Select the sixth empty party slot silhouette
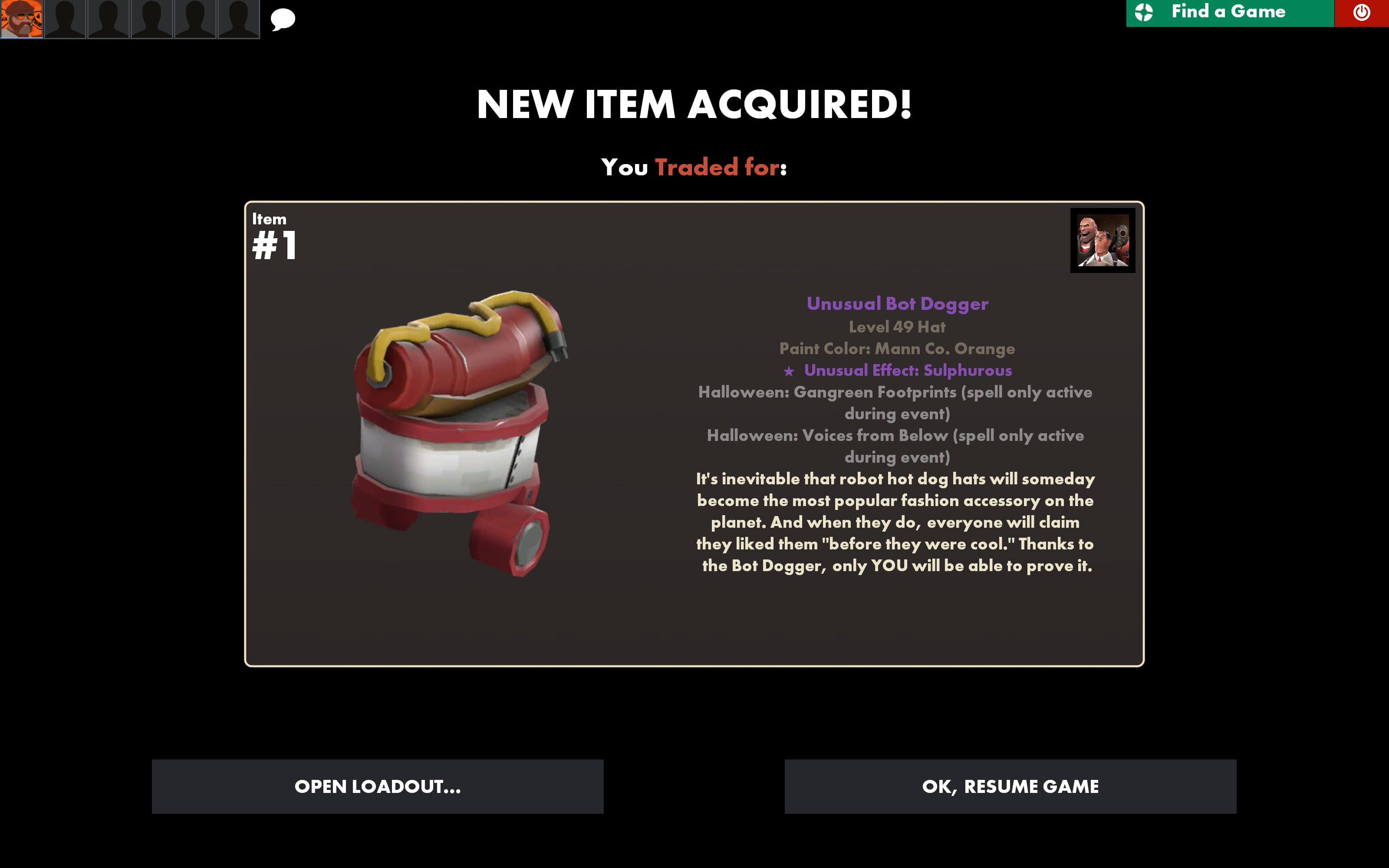Screen dimensions: 1389x868 point(239,19)
